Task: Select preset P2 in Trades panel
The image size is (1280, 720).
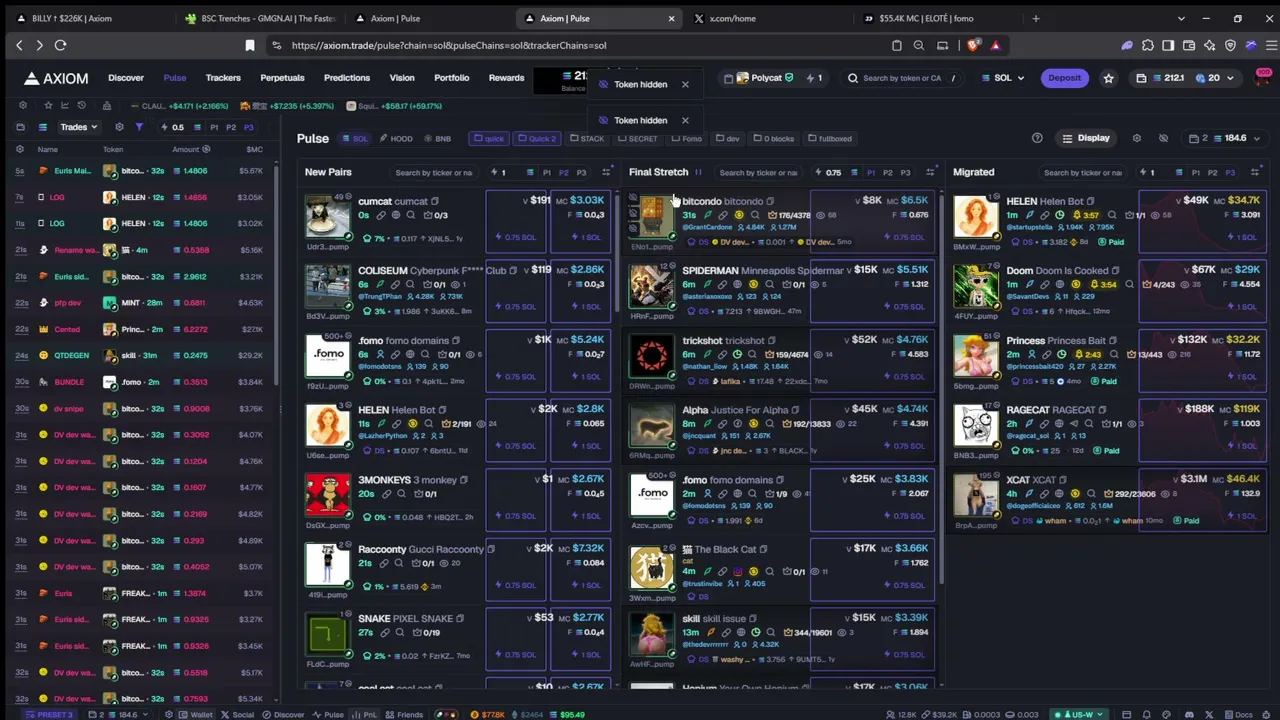Action: click(231, 127)
